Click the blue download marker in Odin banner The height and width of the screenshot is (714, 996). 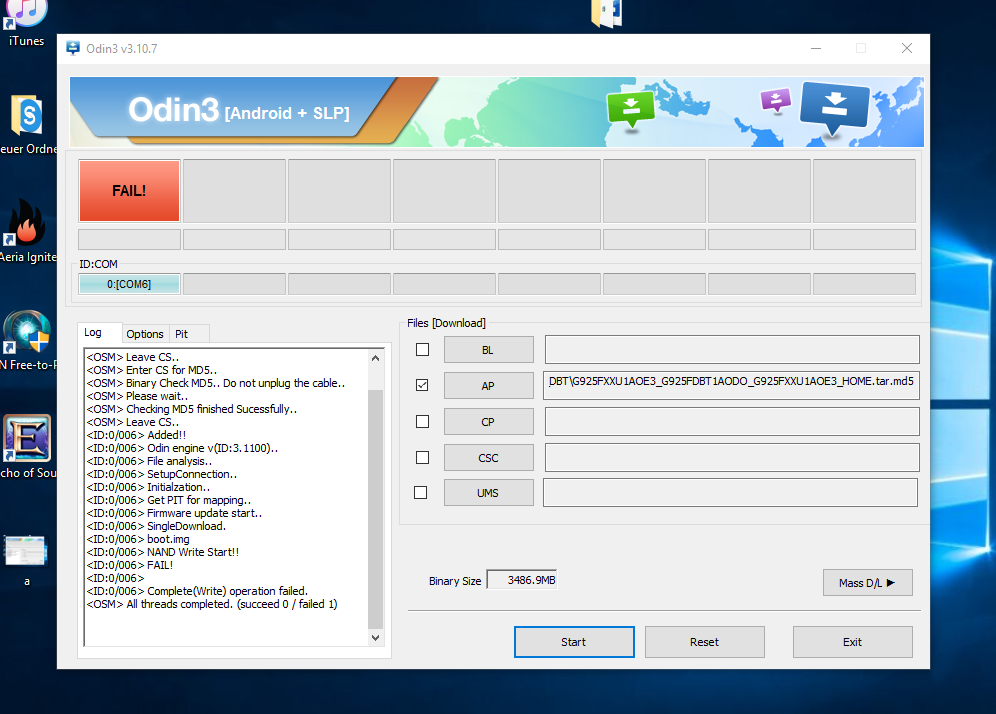834,108
